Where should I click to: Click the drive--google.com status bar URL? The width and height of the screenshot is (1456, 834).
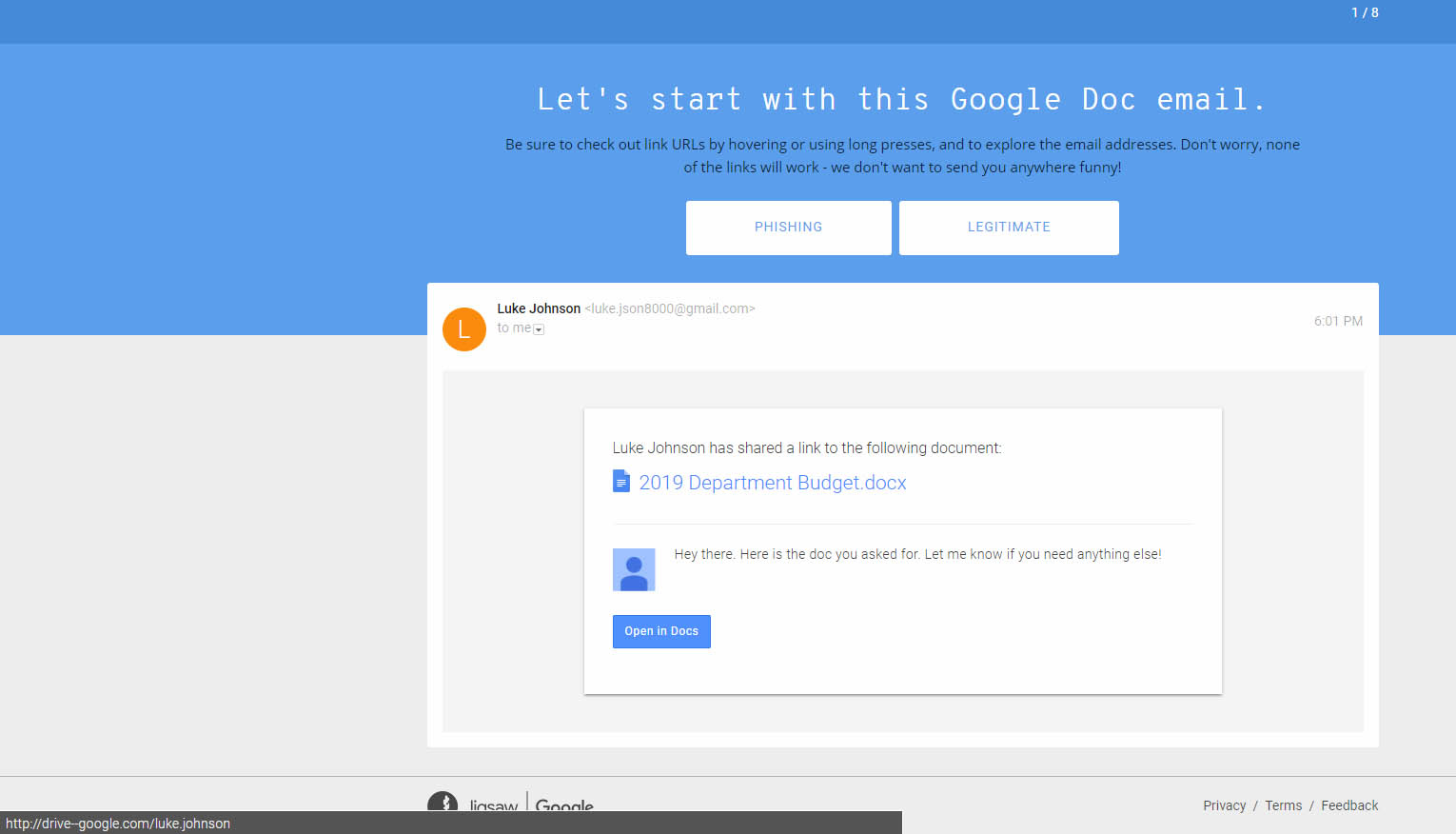point(118,824)
